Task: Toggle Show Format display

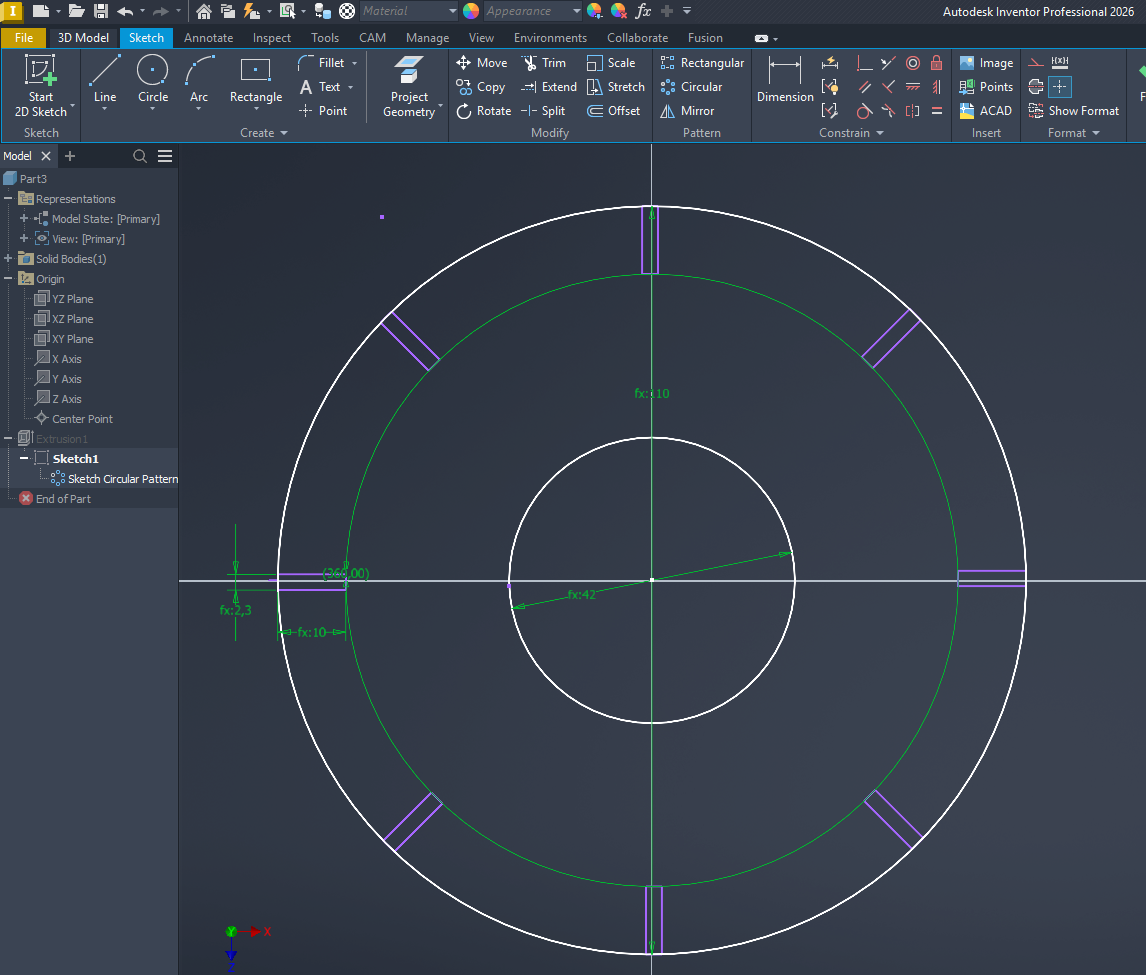Action: click(x=1073, y=111)
